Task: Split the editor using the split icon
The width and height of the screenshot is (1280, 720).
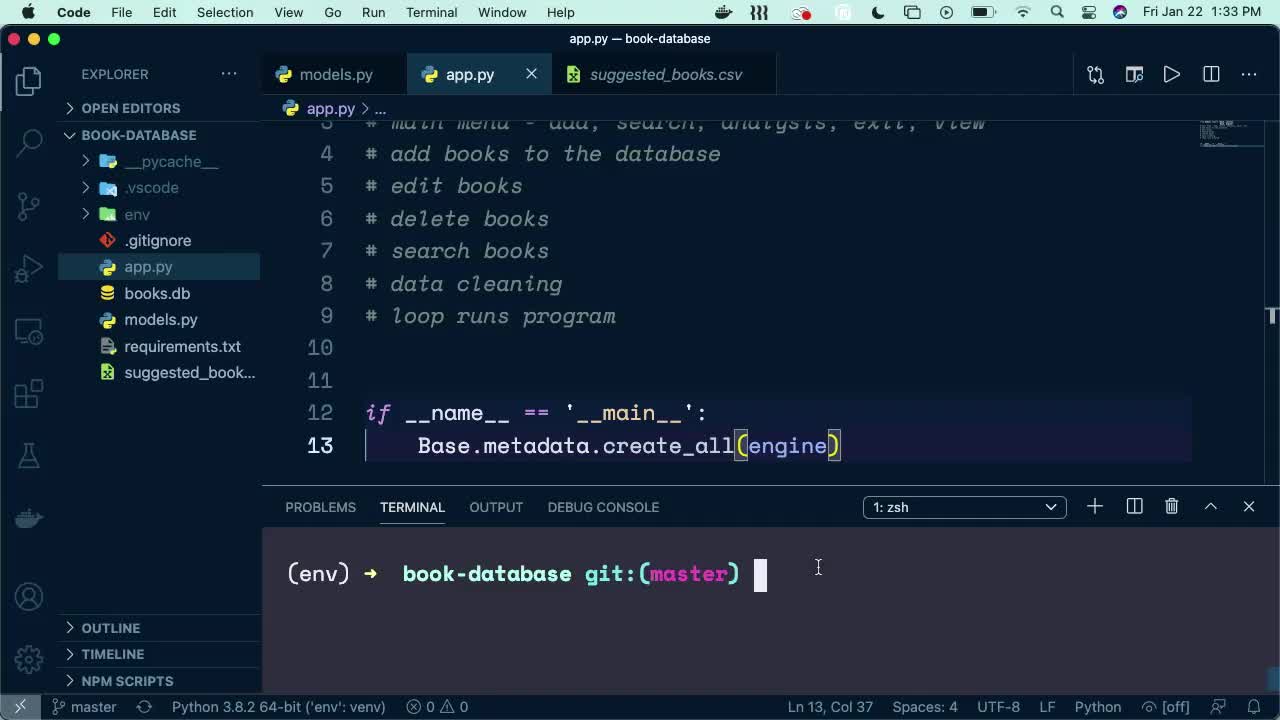Action: point(1210,74)
